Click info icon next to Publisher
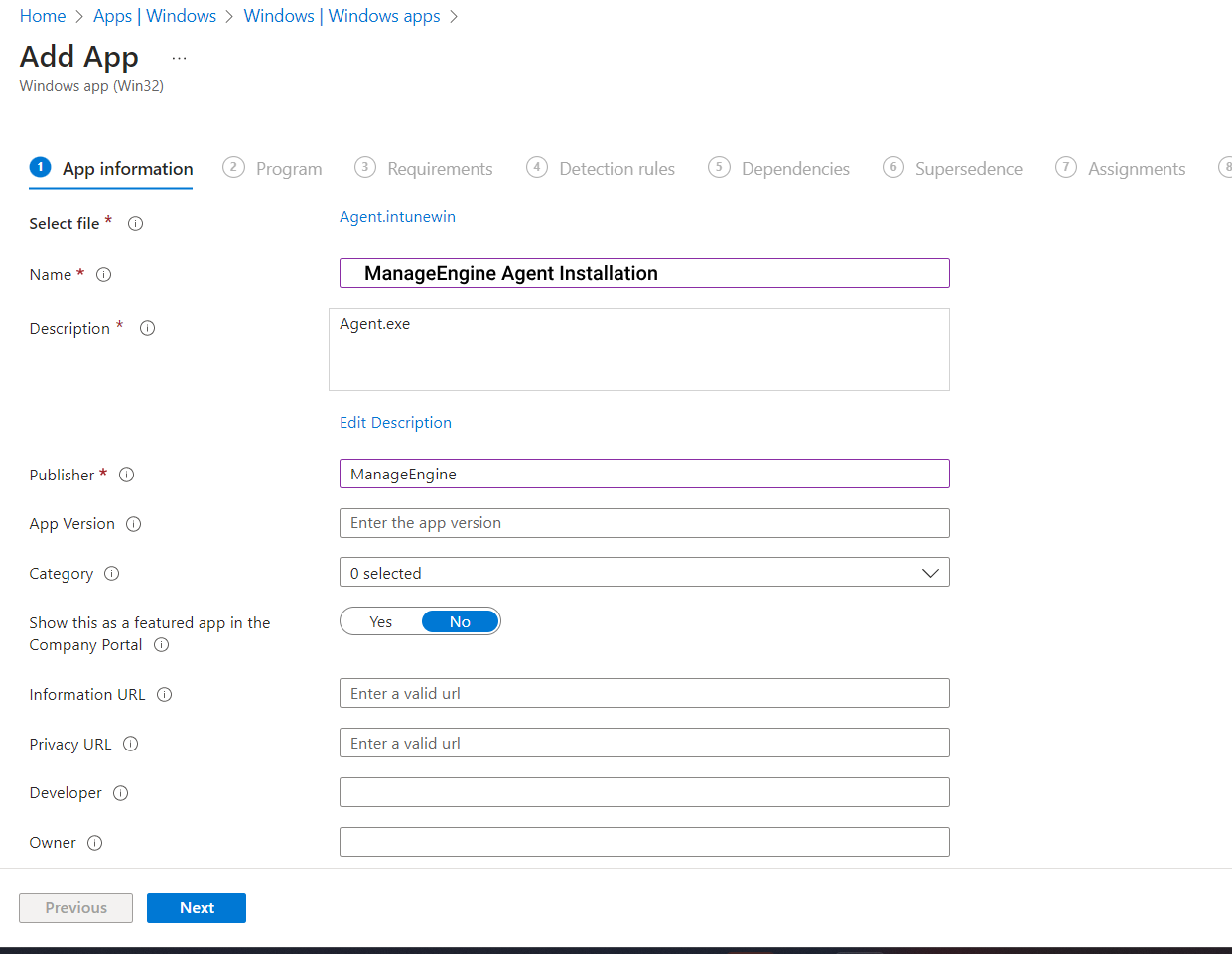This screenshot has width=1232, height=954. 126,475
